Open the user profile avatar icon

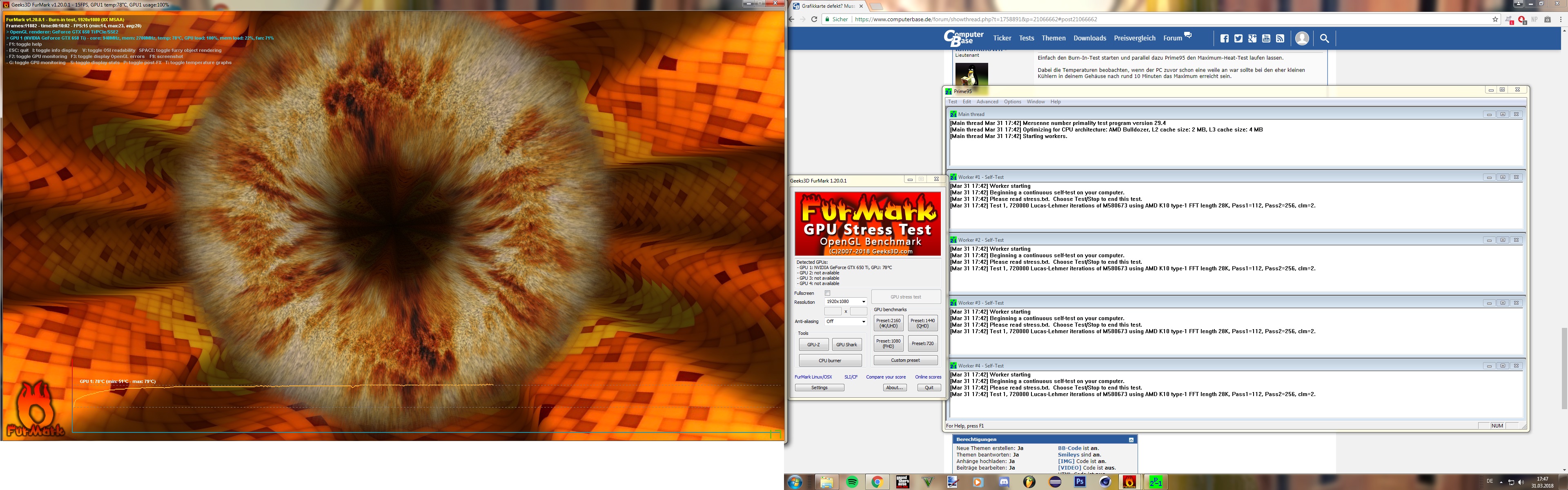click(1302, 38)
